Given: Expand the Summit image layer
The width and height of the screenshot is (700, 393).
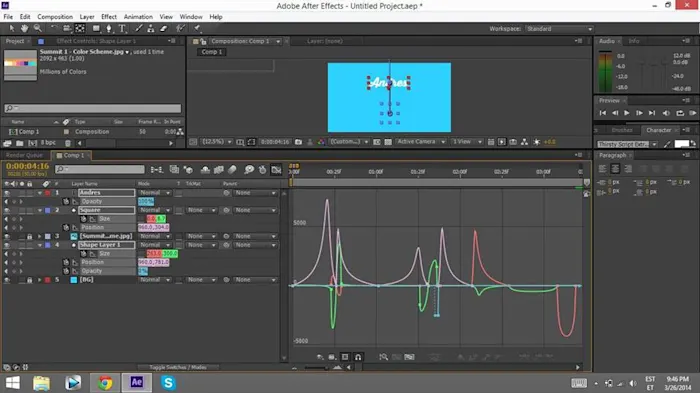Looking at the screenshot, I should tap(40, 236).
